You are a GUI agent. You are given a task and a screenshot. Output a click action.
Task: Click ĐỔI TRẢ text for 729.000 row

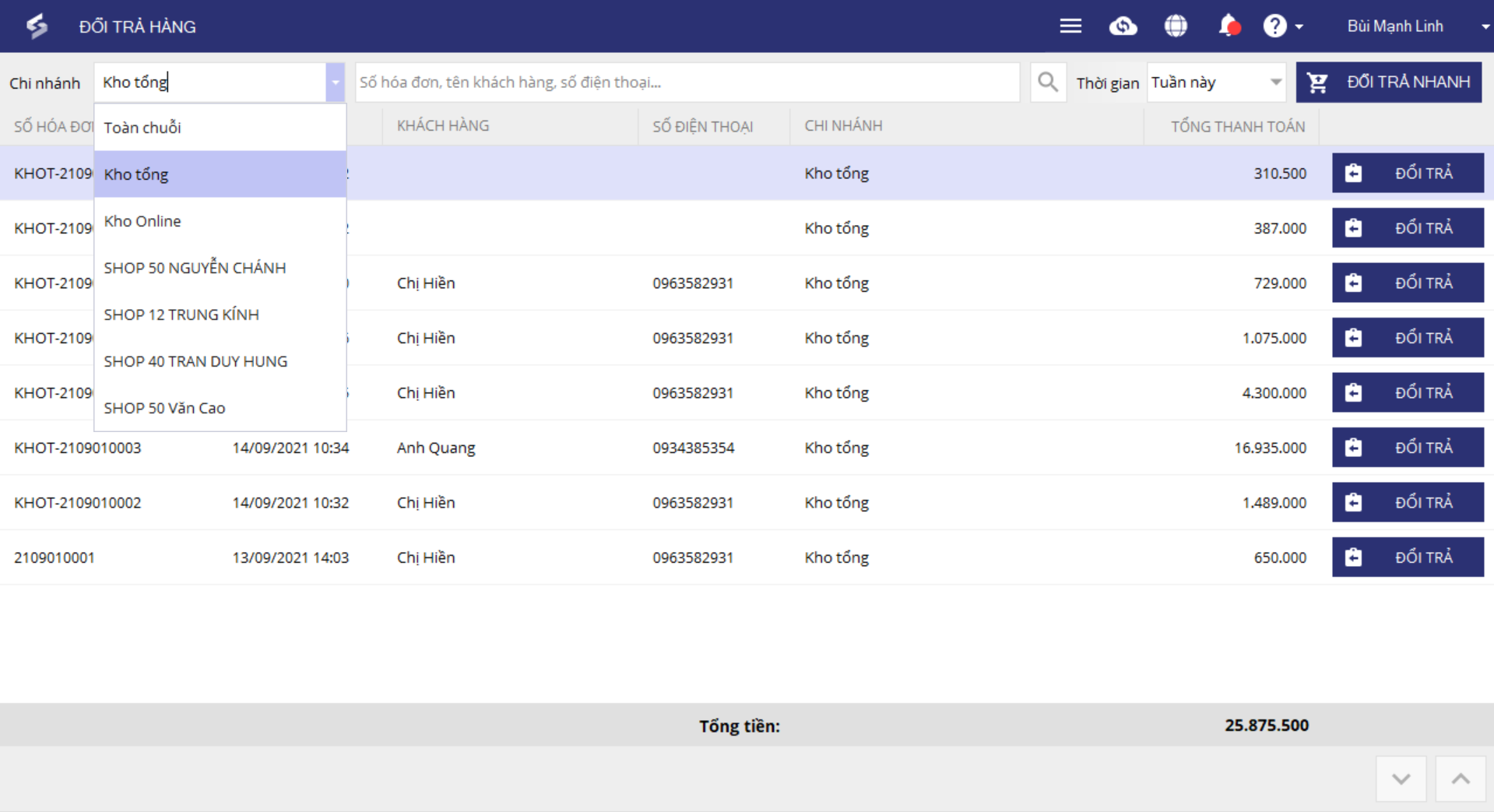(1424, 283)
